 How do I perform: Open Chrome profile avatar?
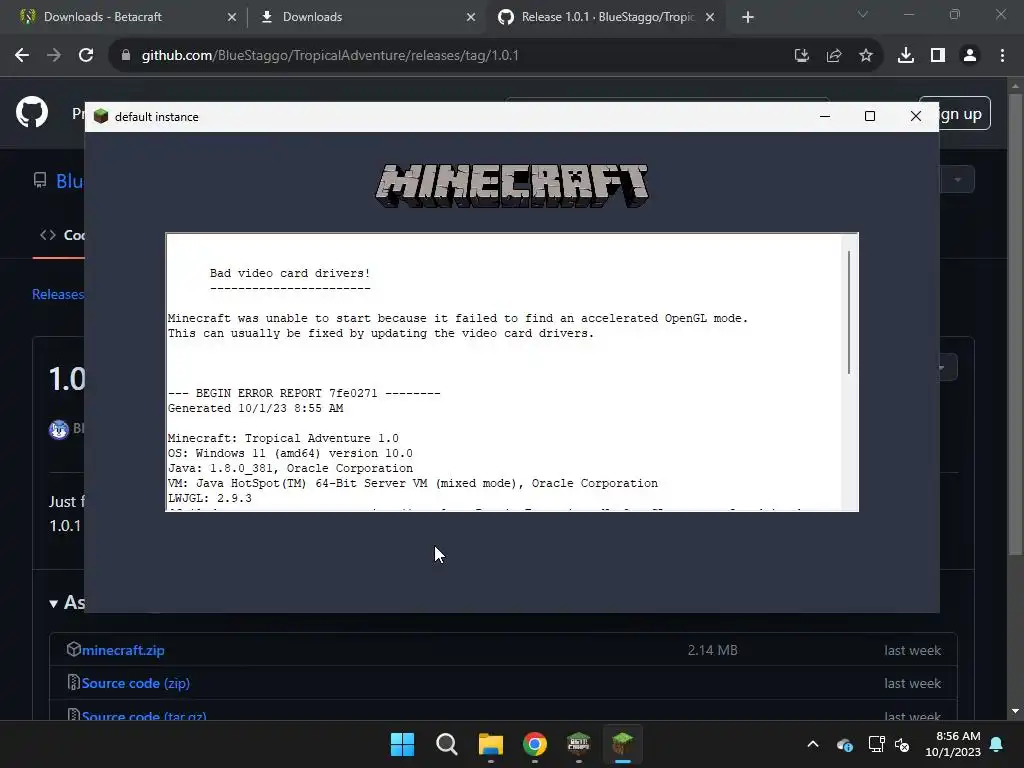coord(970,56)
